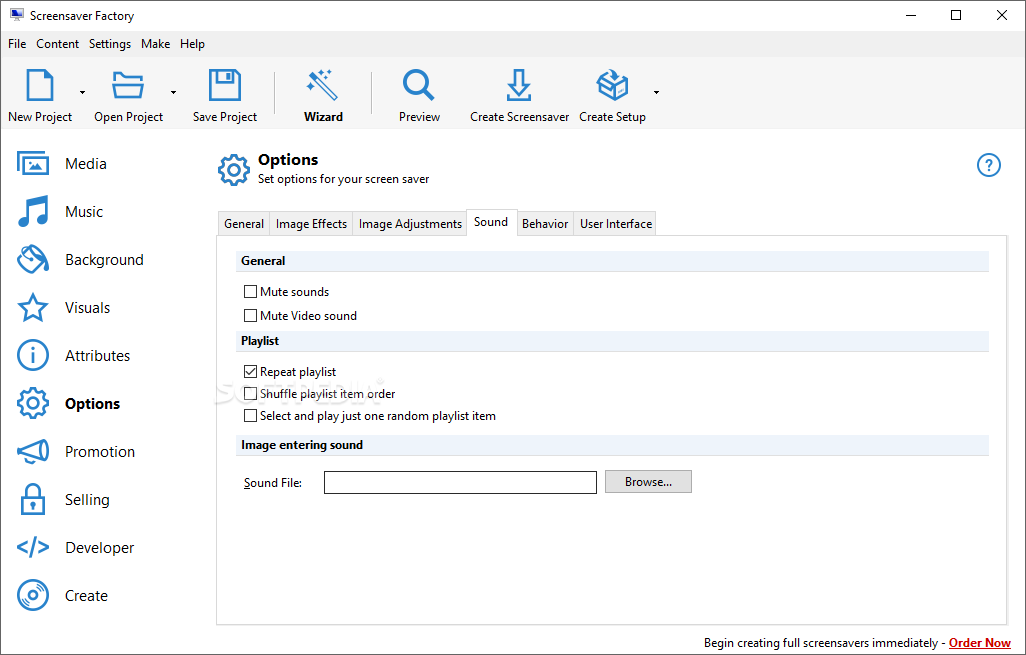
Task: Switch to the Image Adjustments tab
Action: click(x=410, y=224)
